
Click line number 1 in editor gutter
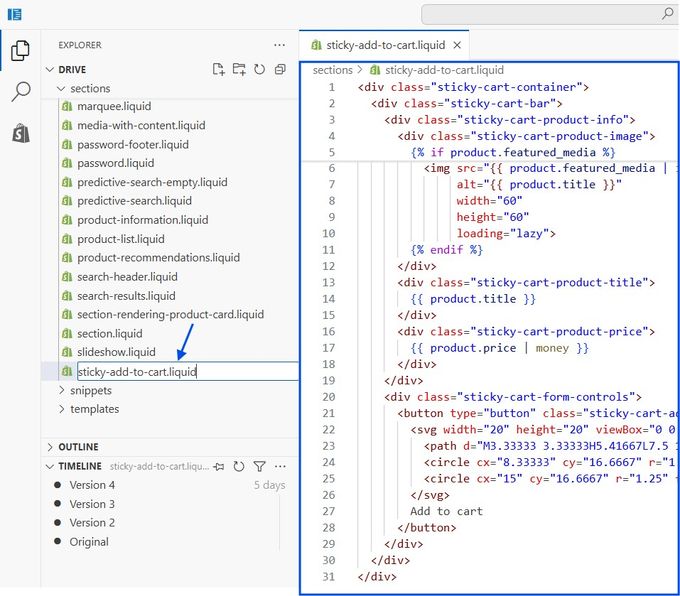(x=331, y=87)
